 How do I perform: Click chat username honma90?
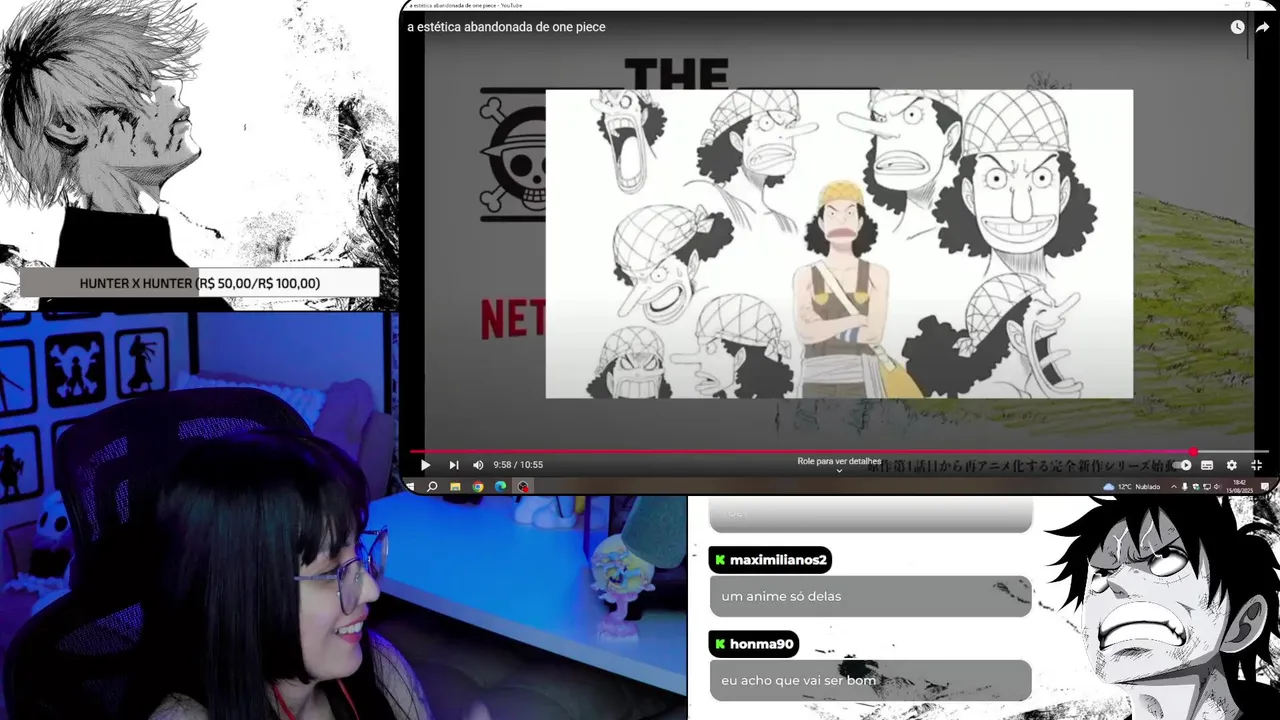coord(761,644)
